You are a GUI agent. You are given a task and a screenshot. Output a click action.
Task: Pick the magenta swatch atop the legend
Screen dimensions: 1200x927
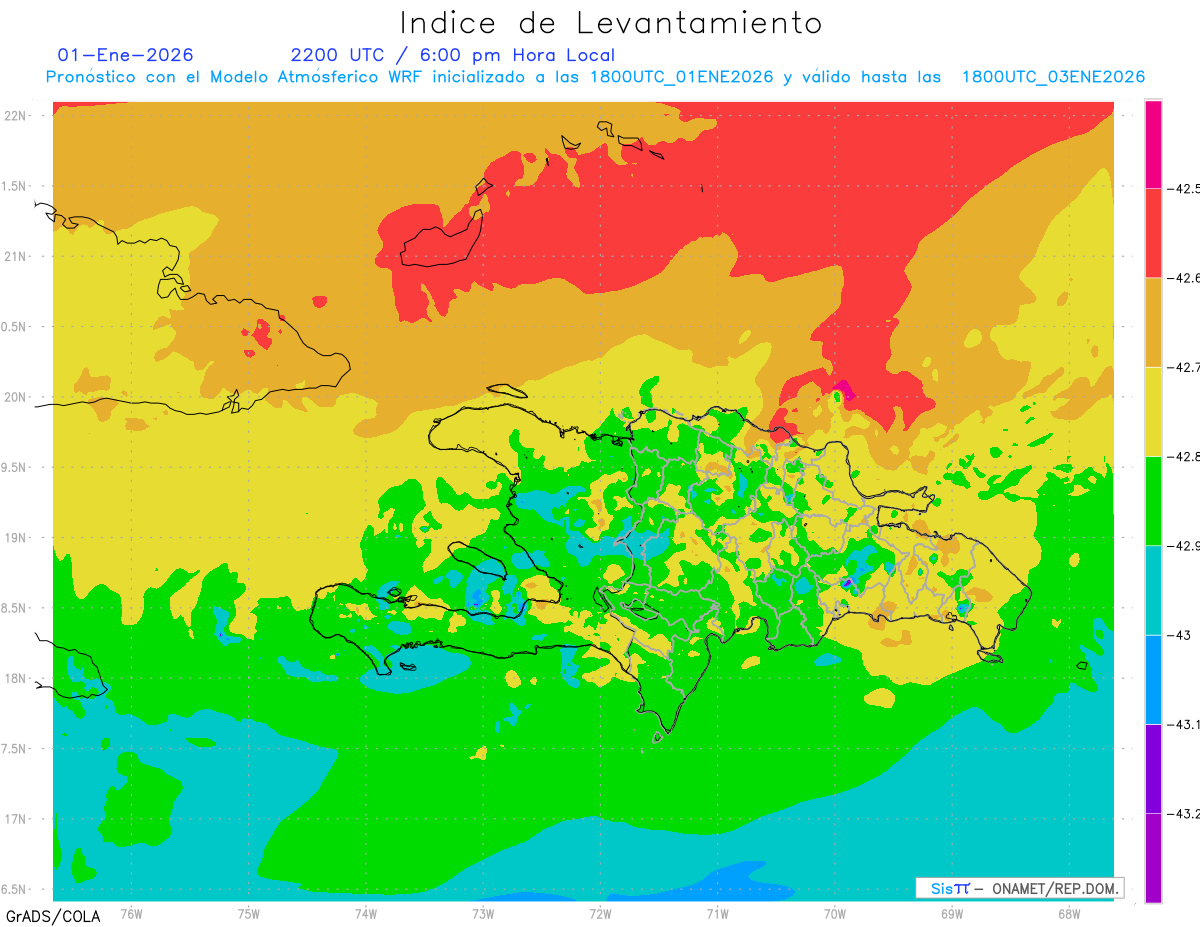click(1153, 144)
